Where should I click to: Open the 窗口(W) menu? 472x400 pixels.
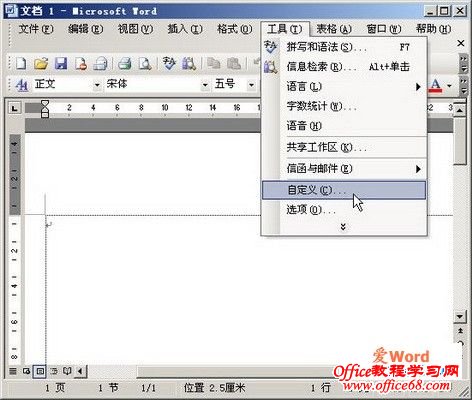(x=384, y=29)
